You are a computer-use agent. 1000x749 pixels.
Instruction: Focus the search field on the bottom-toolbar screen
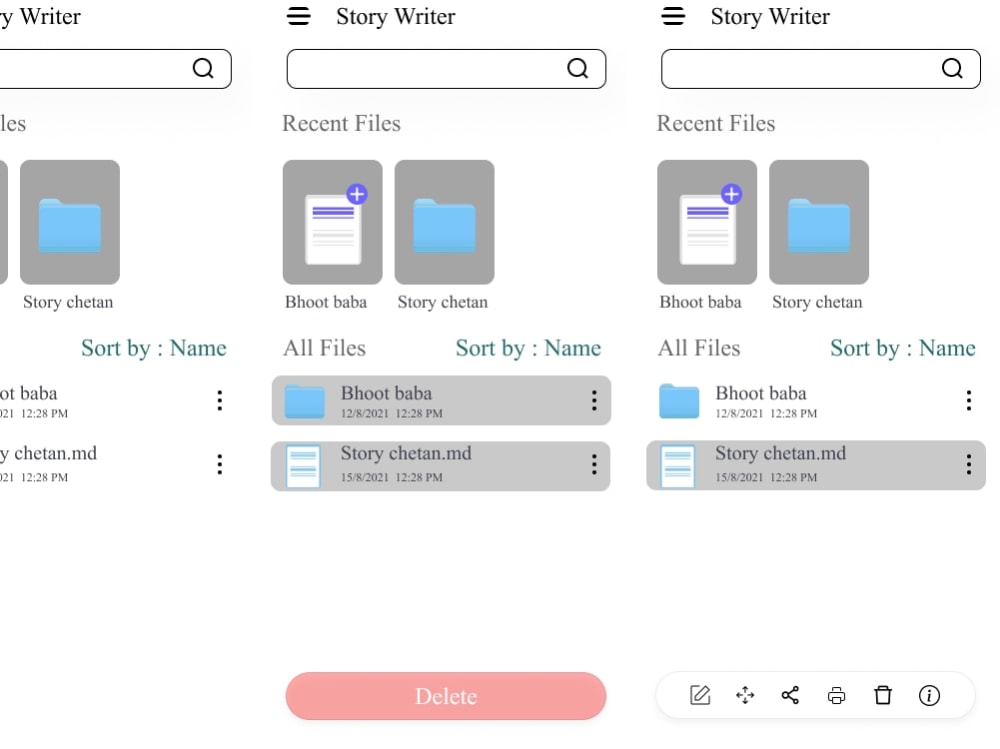820,69
